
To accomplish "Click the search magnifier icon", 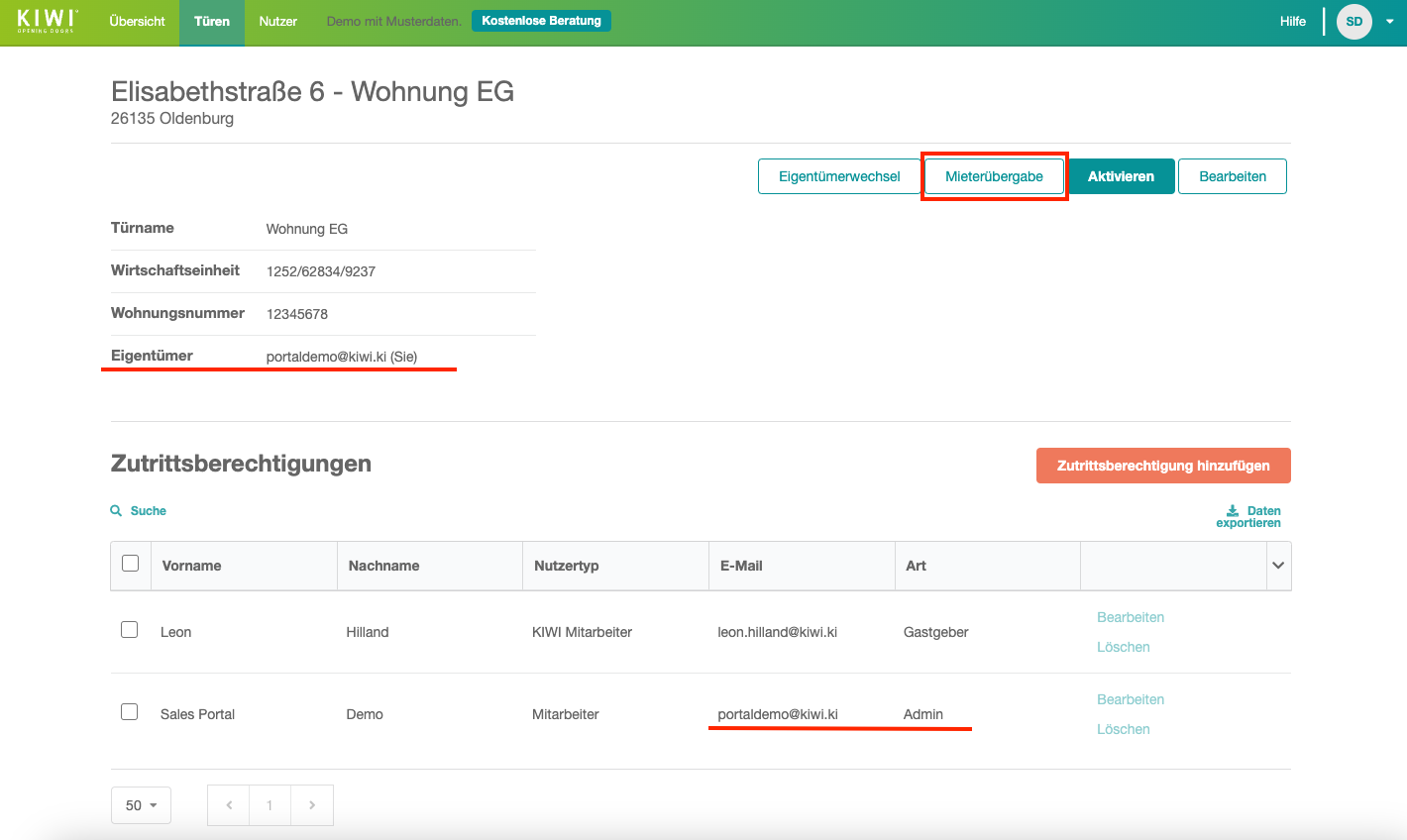I will point(116,511).
